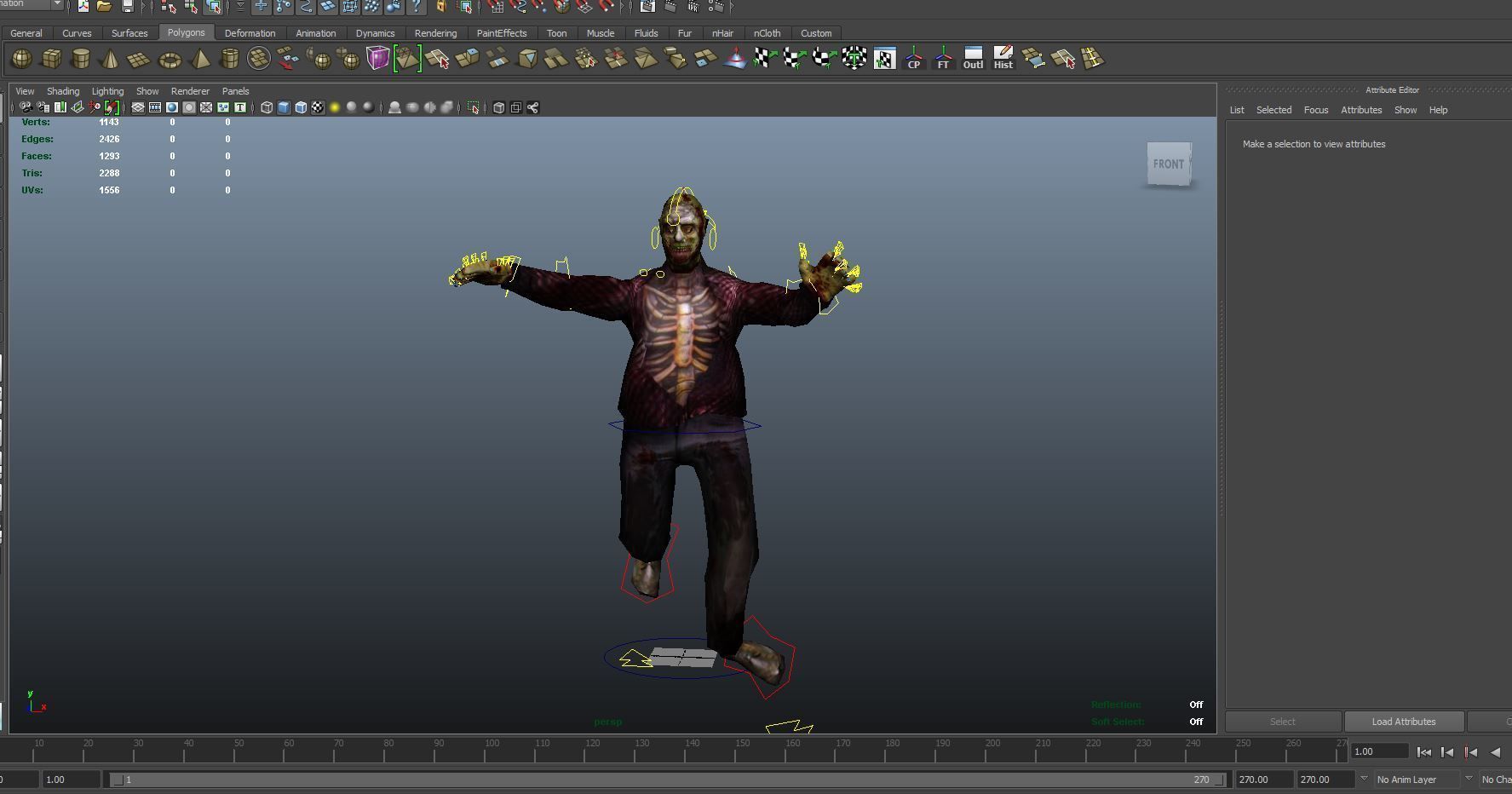Toggle the film gate in viewport toolbar
The width and height of the screenshot is (1512, 794).
click(x=155, y=107)
